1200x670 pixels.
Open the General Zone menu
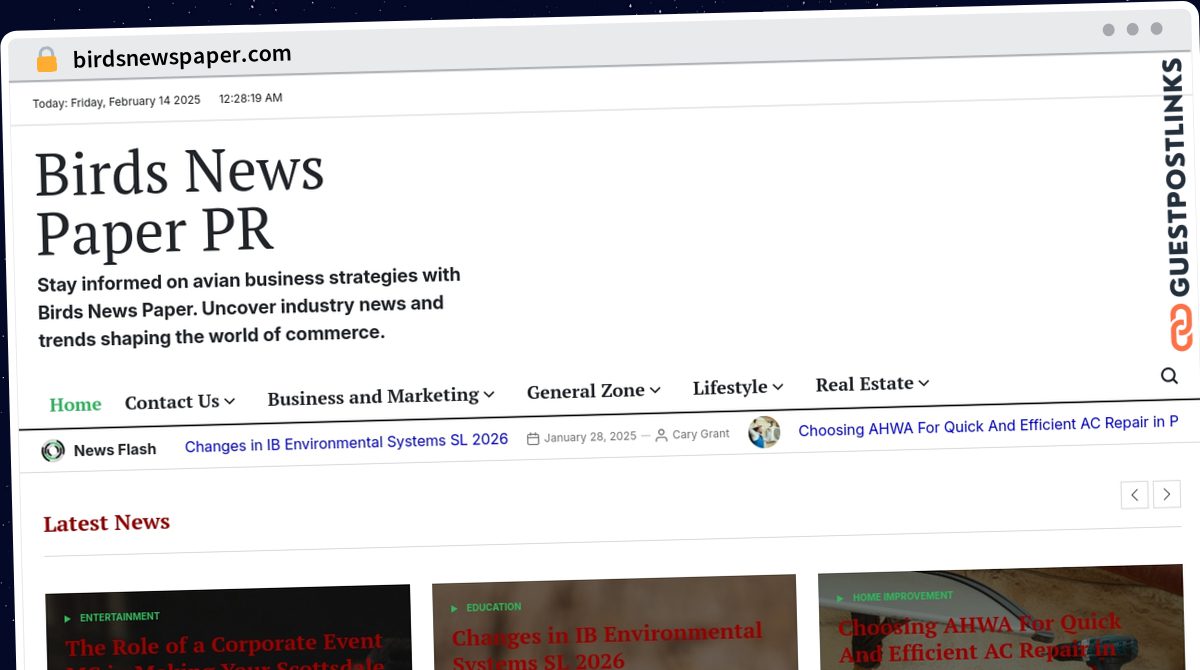tap(586, 392)
